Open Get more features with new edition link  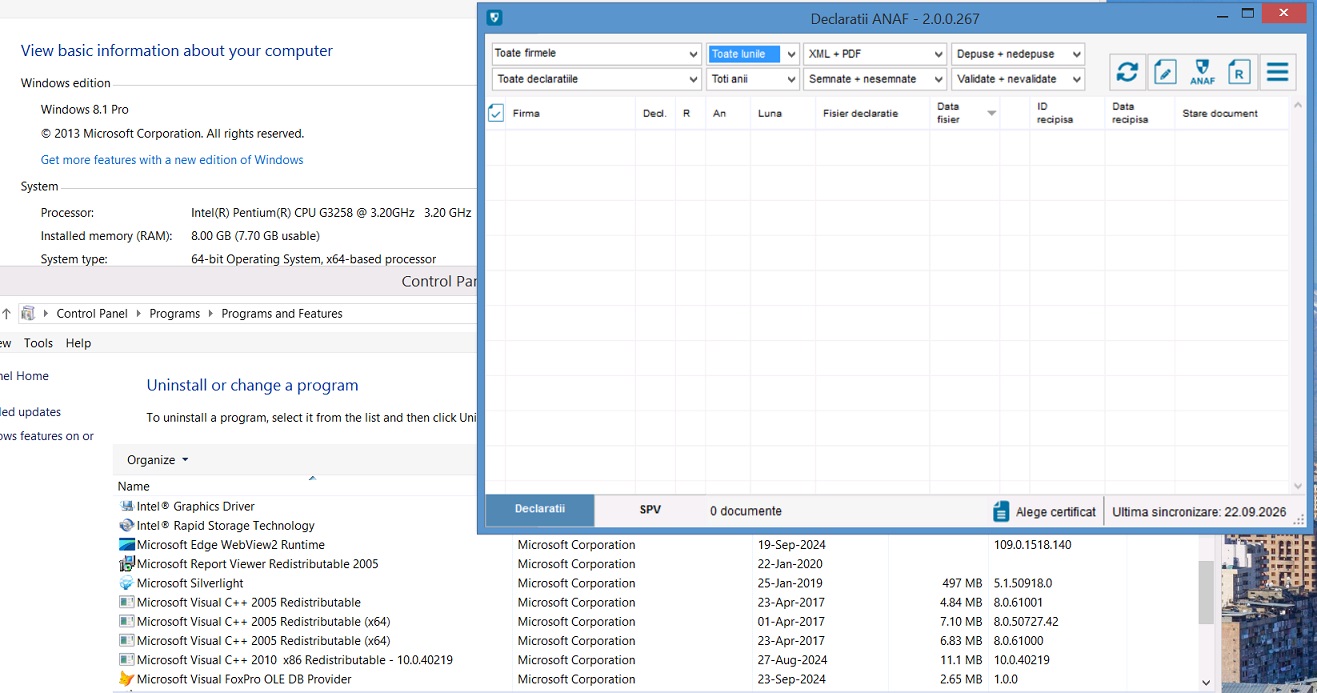point(172,160)
